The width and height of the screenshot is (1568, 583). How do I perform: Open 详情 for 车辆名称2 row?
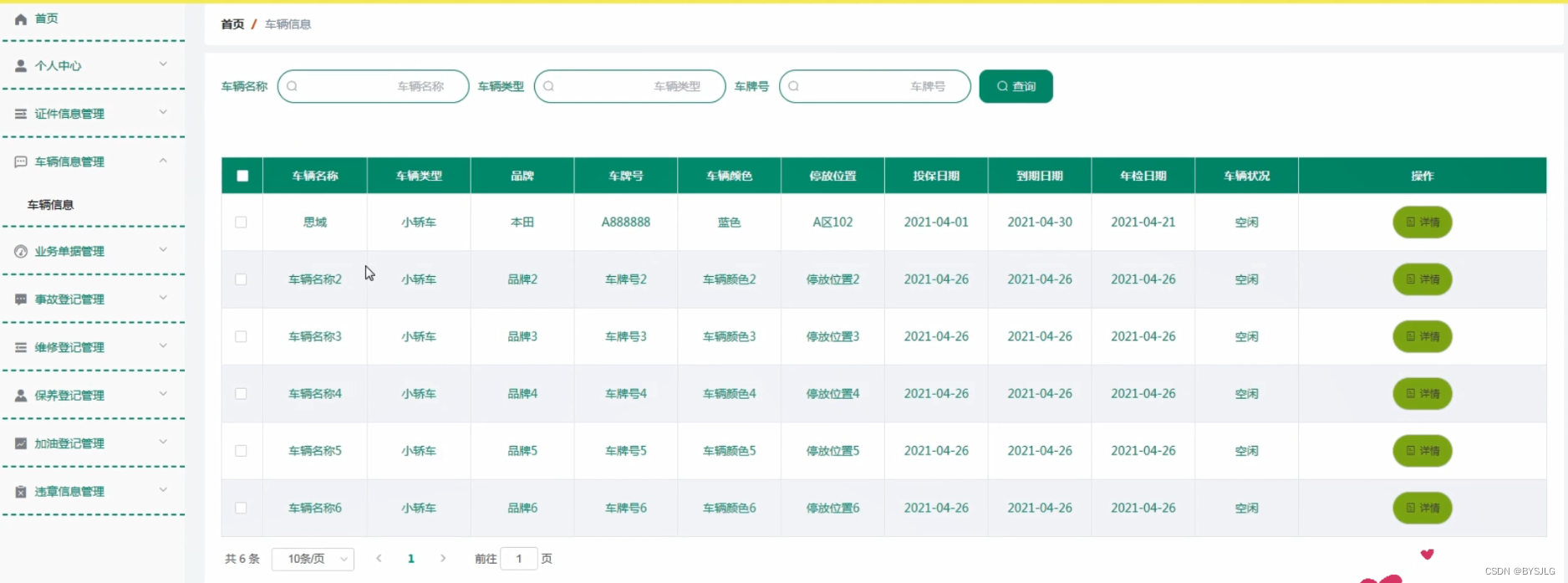coord(1422,279)
